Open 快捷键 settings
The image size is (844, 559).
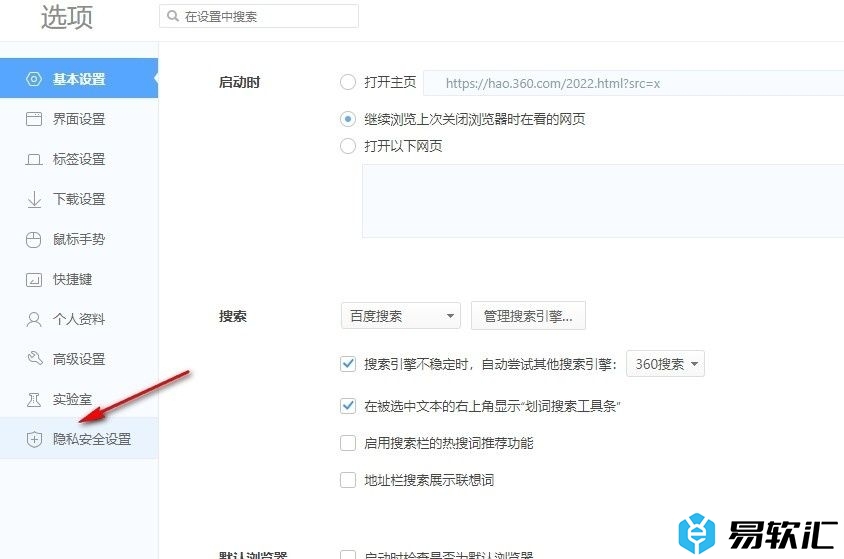(x=79, y=279)
